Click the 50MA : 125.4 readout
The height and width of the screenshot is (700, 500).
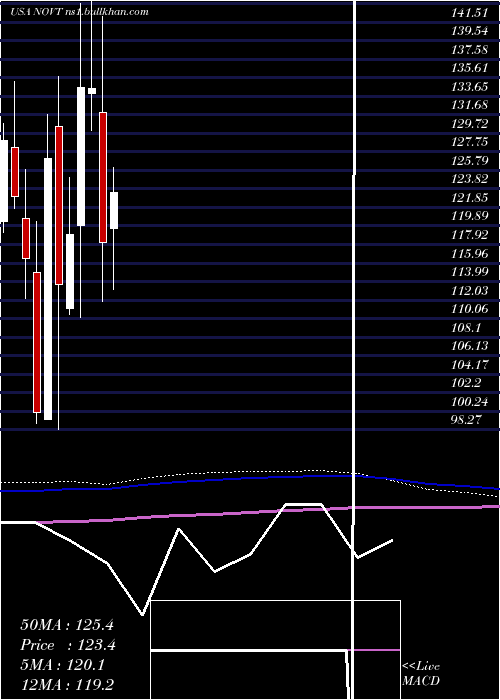coord(65,625)
